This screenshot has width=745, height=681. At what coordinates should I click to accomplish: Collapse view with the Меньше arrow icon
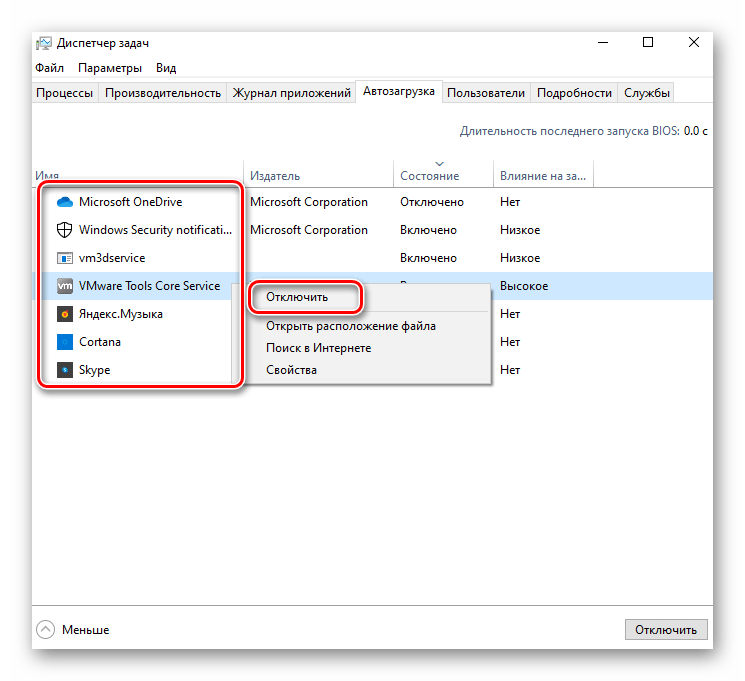pos(46,630)
